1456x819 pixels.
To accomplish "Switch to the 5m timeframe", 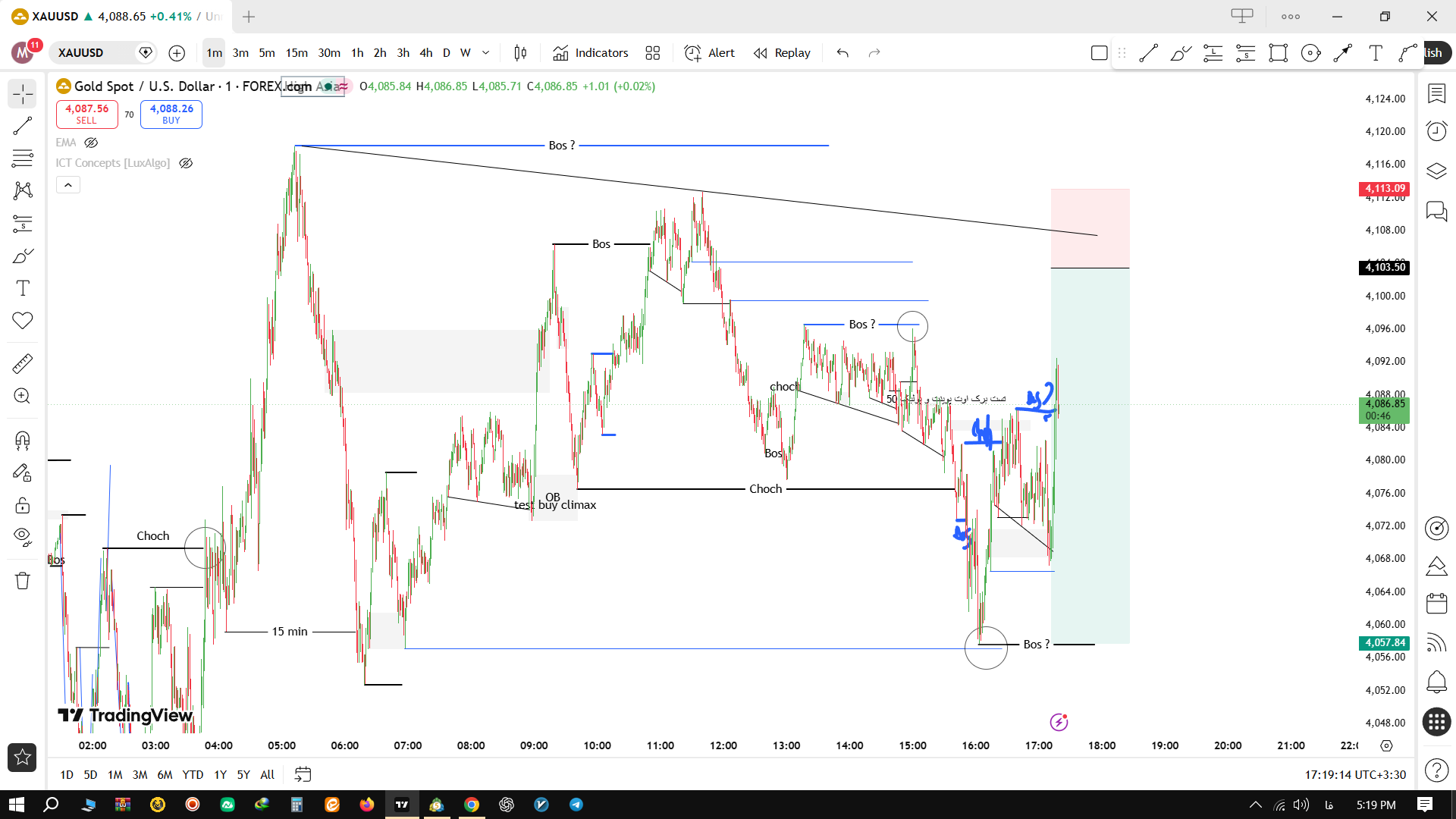I will pyautogui.click(x=267, y=53).
